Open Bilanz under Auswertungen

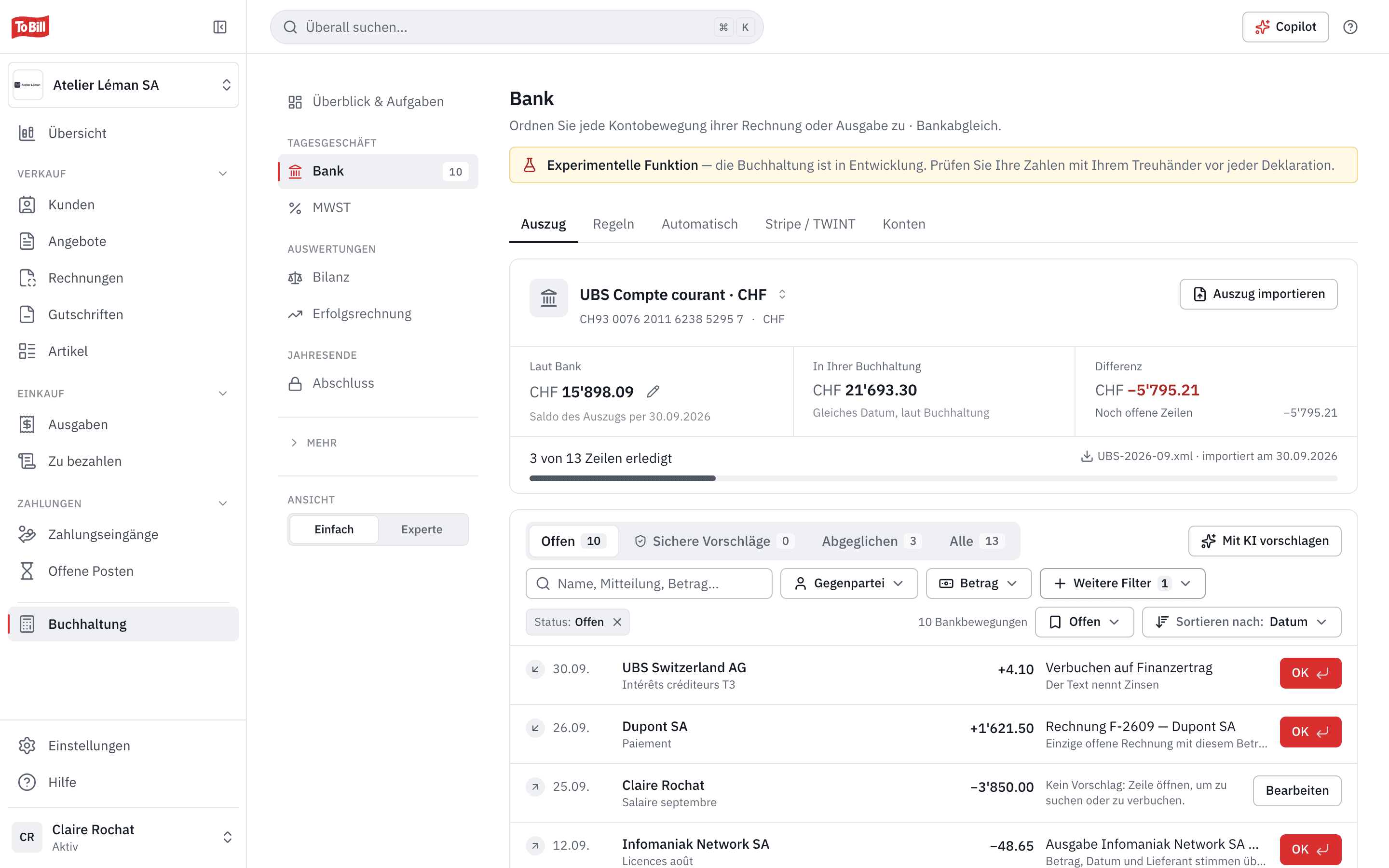(x=378, y=277)
